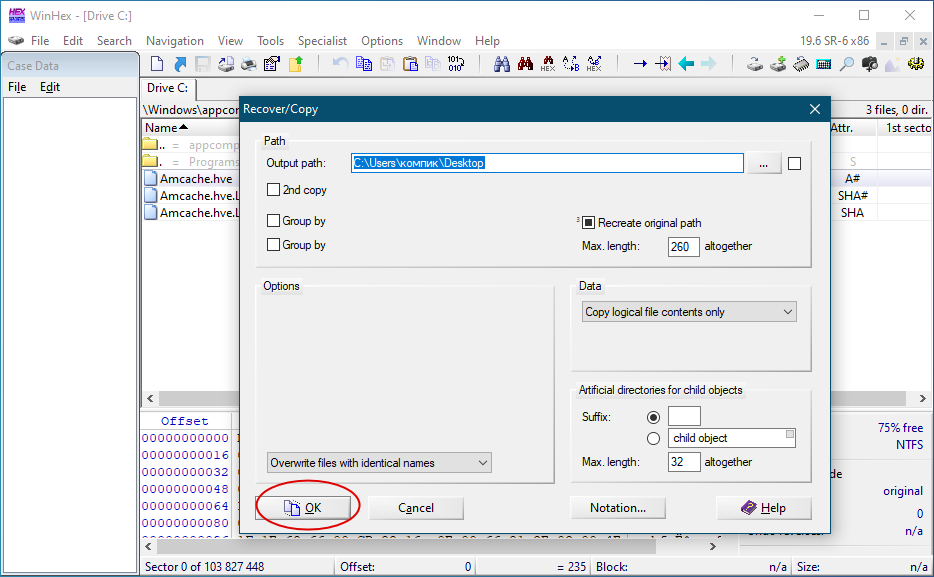
Task: Click the Undo toolbar icon
Action: (340, 64)
